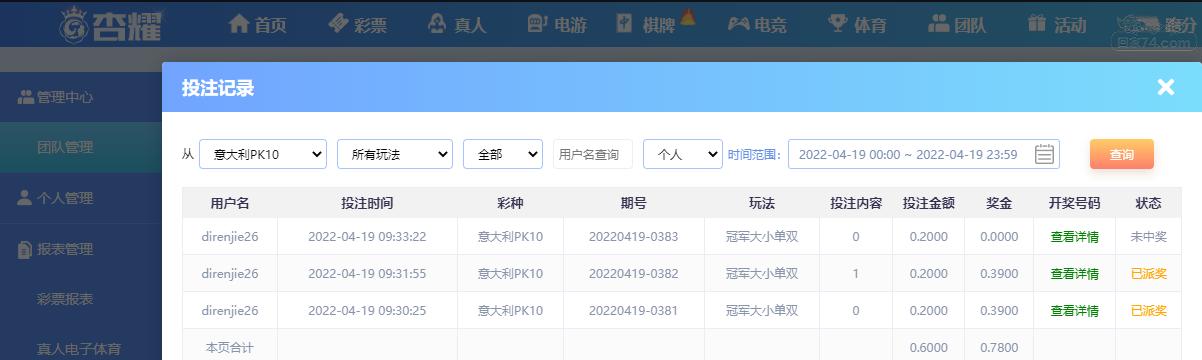This screenshot has height=360, width=1202.
Task: Open the calendar icon date picker
Action: coord(1044,154)
